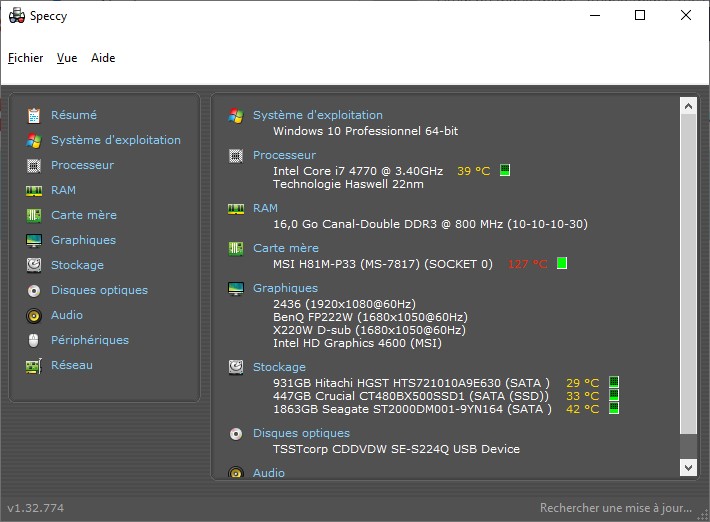
Task: Click the Audio speaker icon in sidebar
Action: (34, 315)
